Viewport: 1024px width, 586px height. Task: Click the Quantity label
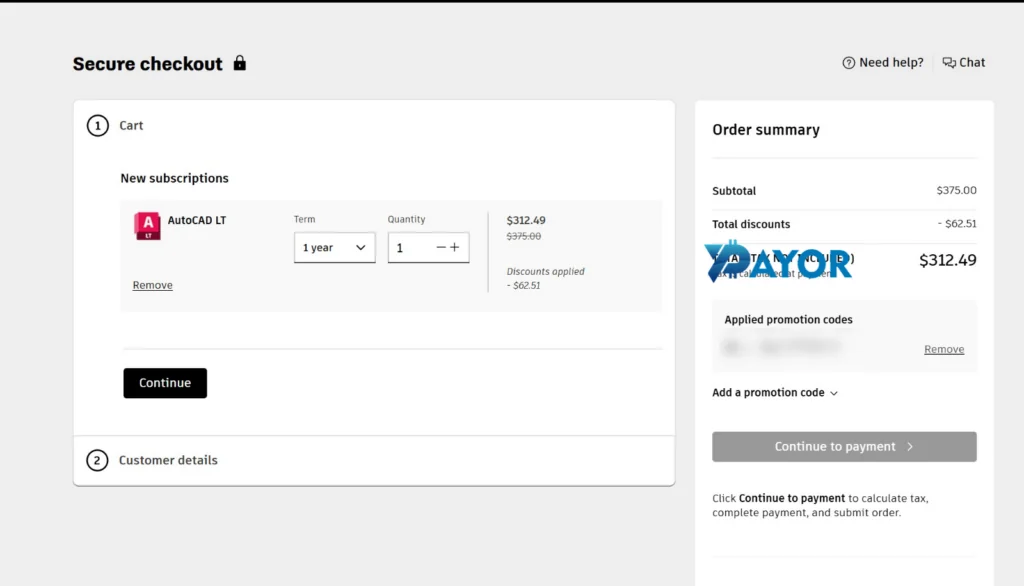[x=406, y=219]
